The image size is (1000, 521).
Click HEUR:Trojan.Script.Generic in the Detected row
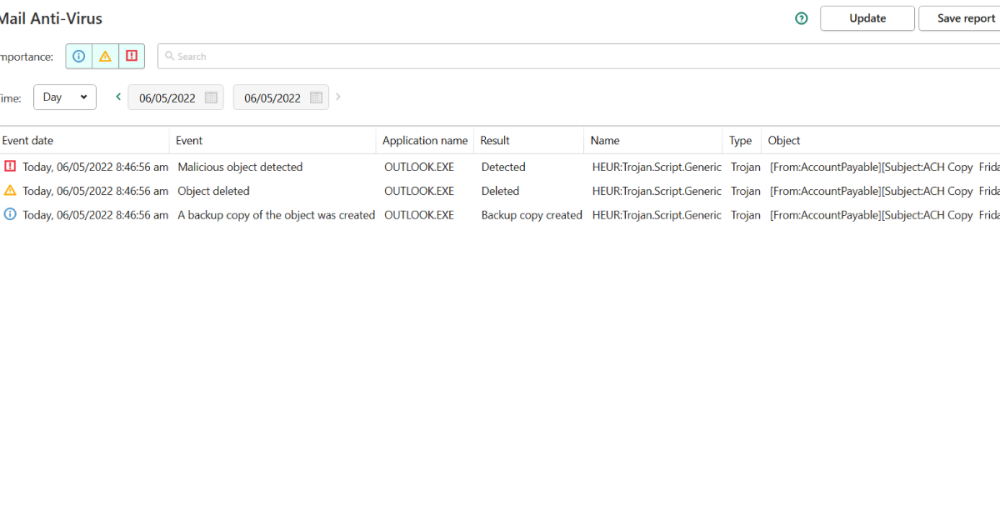[657, 167]
